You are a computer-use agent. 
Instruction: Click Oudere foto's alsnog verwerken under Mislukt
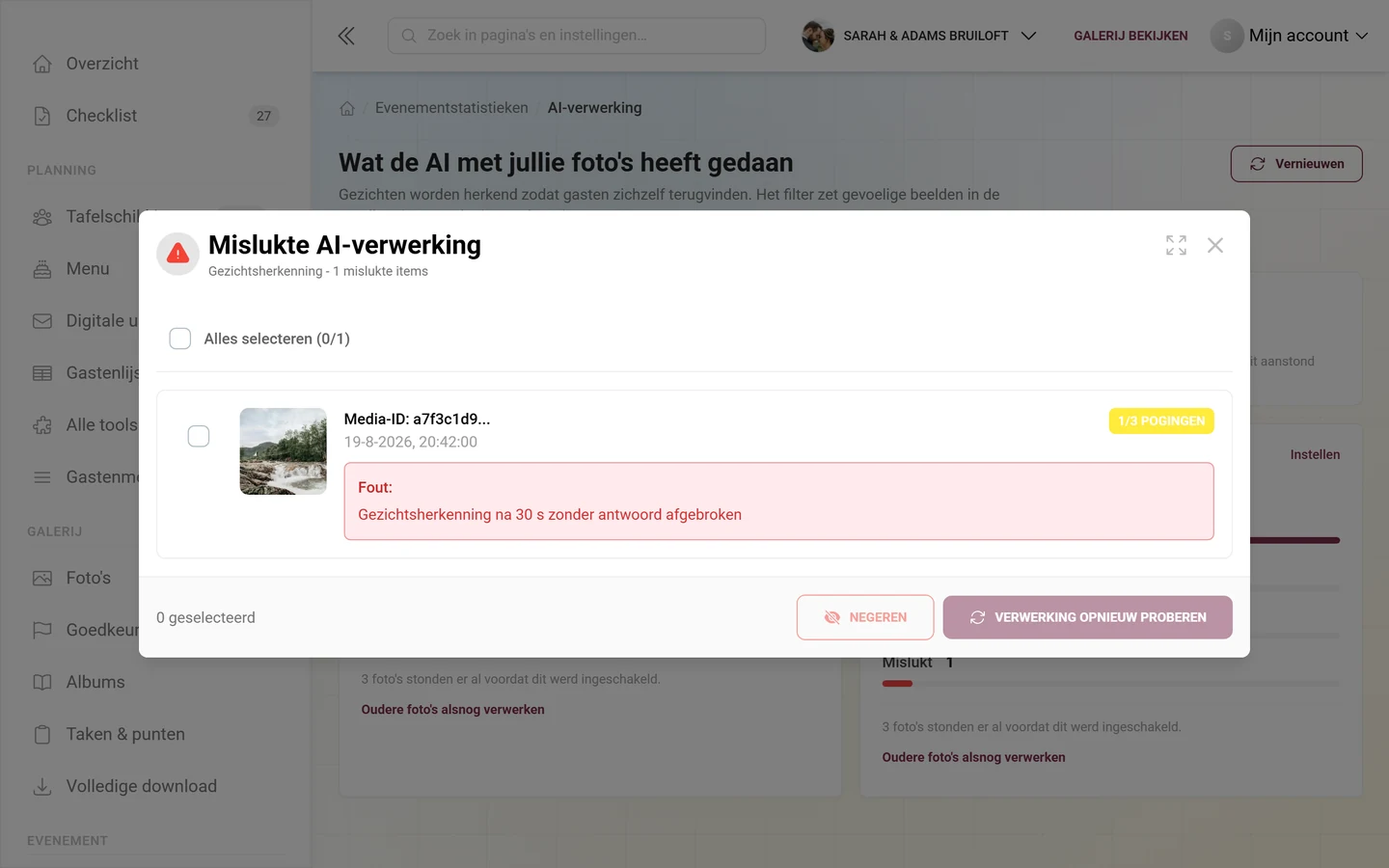pyautogui.click(x=973, y=758)
